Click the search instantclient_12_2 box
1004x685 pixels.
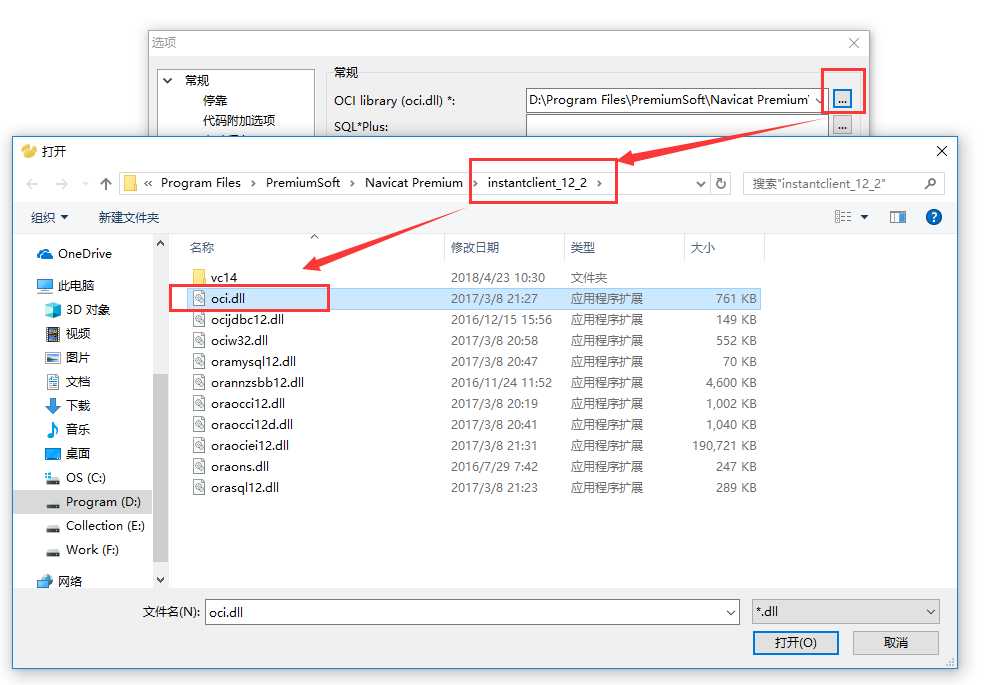843,184
